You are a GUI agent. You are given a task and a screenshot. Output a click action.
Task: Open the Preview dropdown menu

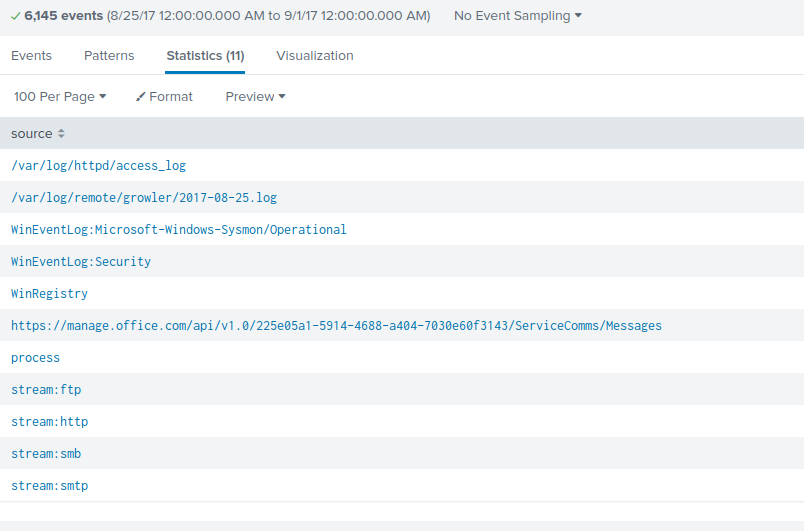255,97
